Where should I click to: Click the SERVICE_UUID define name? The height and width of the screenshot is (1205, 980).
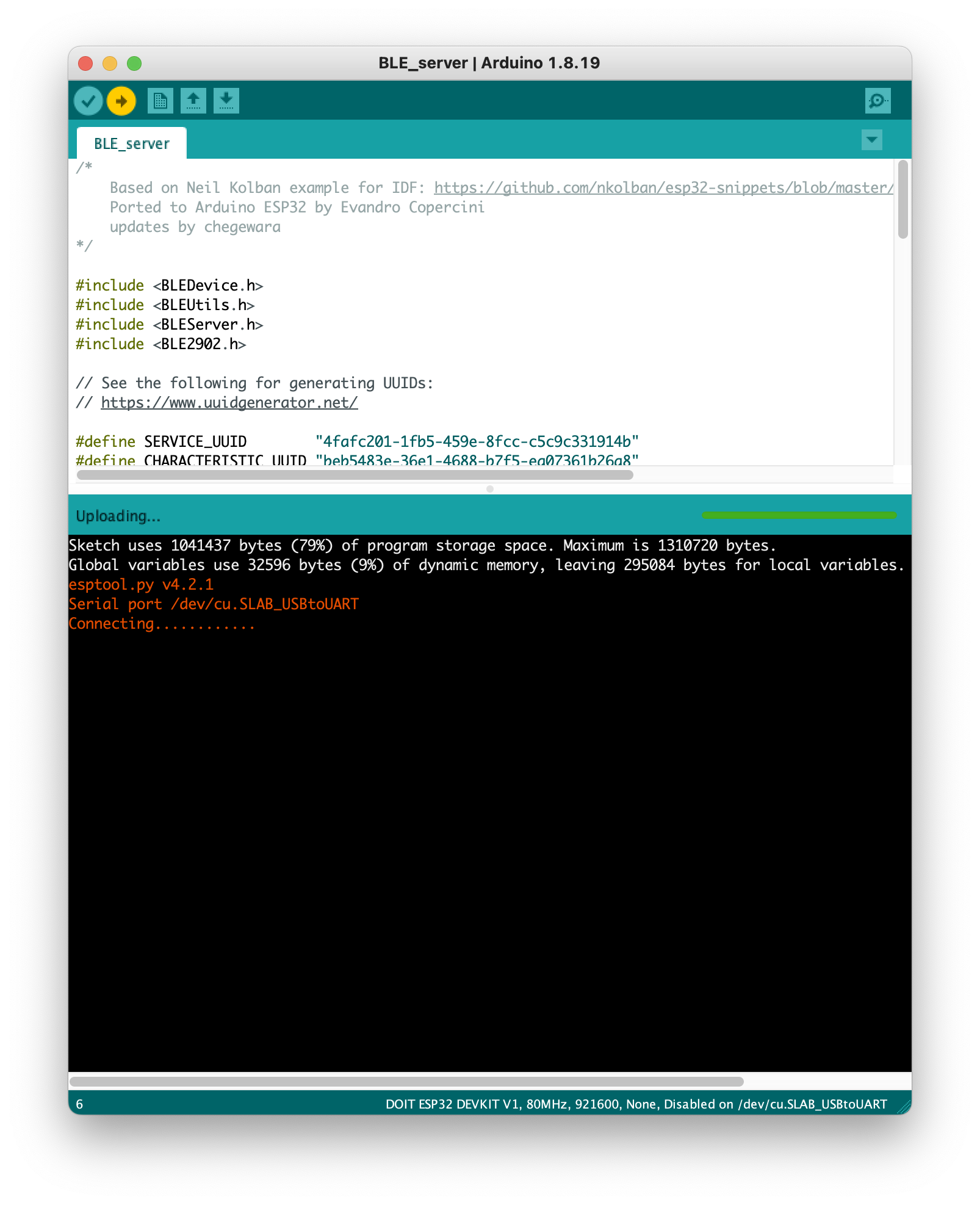195,441
